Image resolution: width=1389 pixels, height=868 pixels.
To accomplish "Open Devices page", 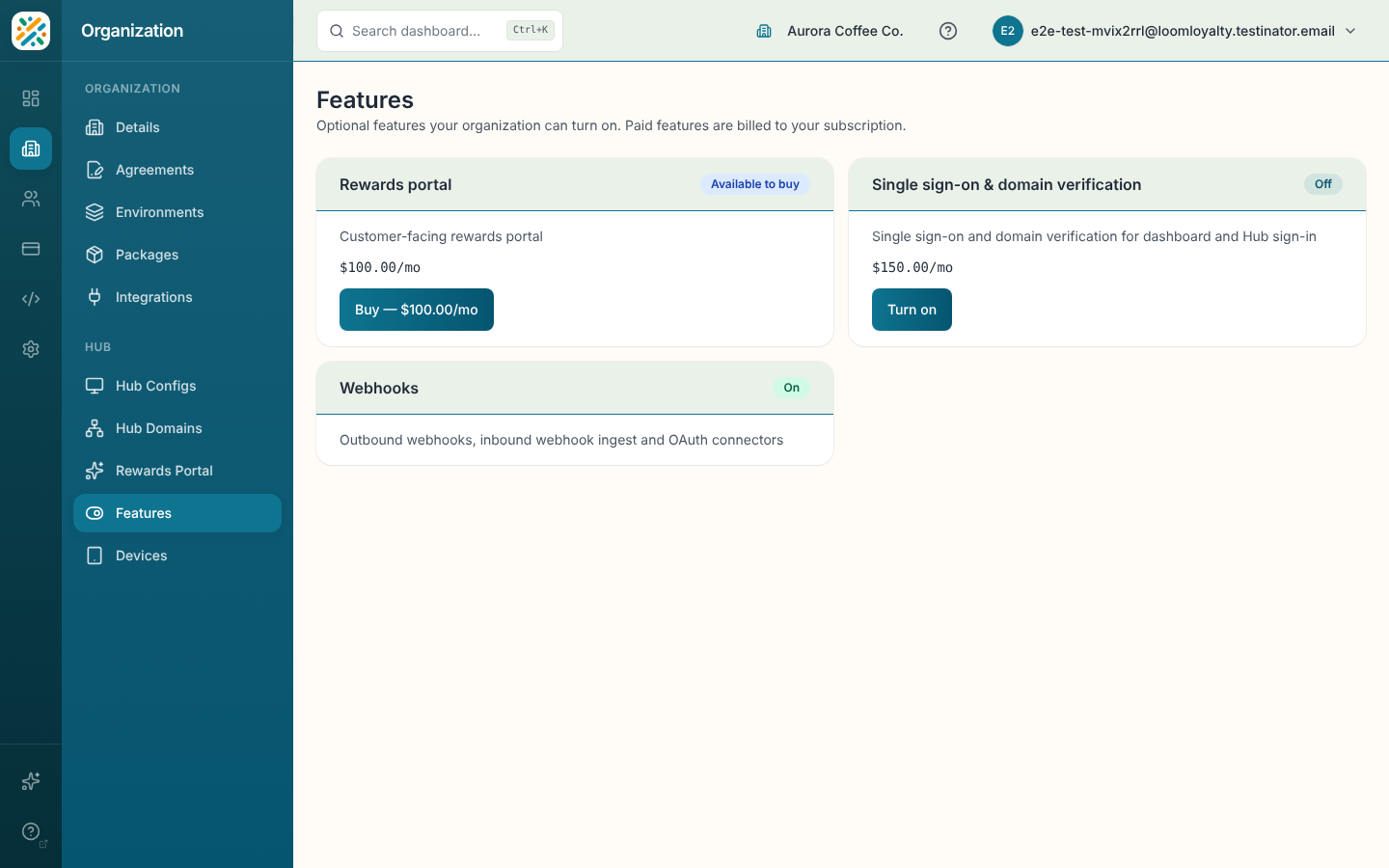I will point(177,556).
